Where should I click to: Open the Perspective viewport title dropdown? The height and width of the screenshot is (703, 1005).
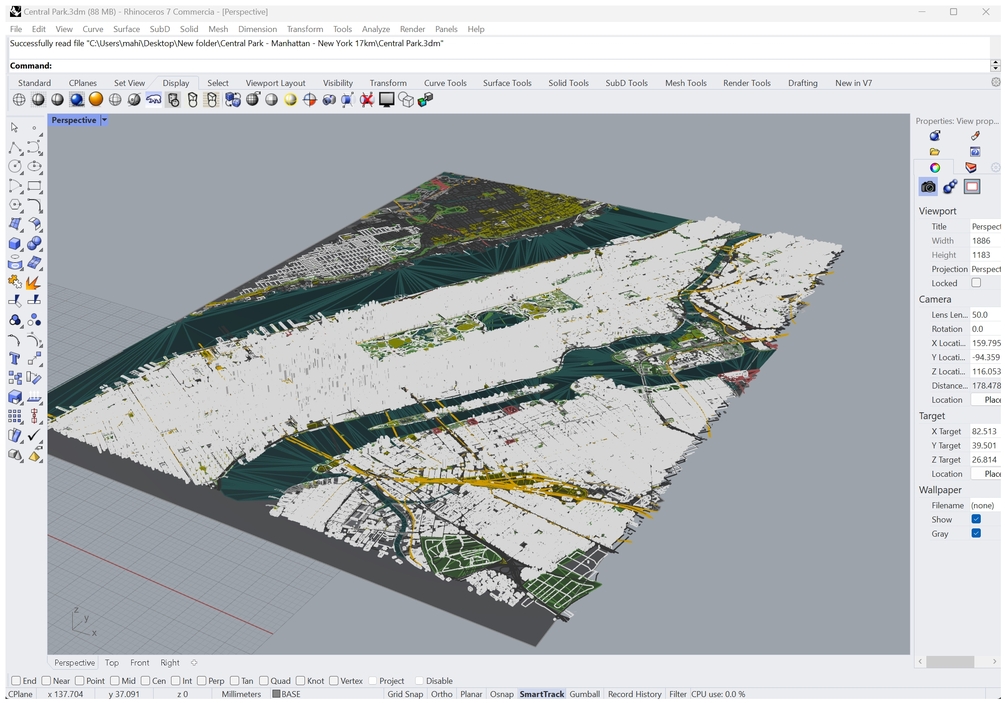[104, 120]
